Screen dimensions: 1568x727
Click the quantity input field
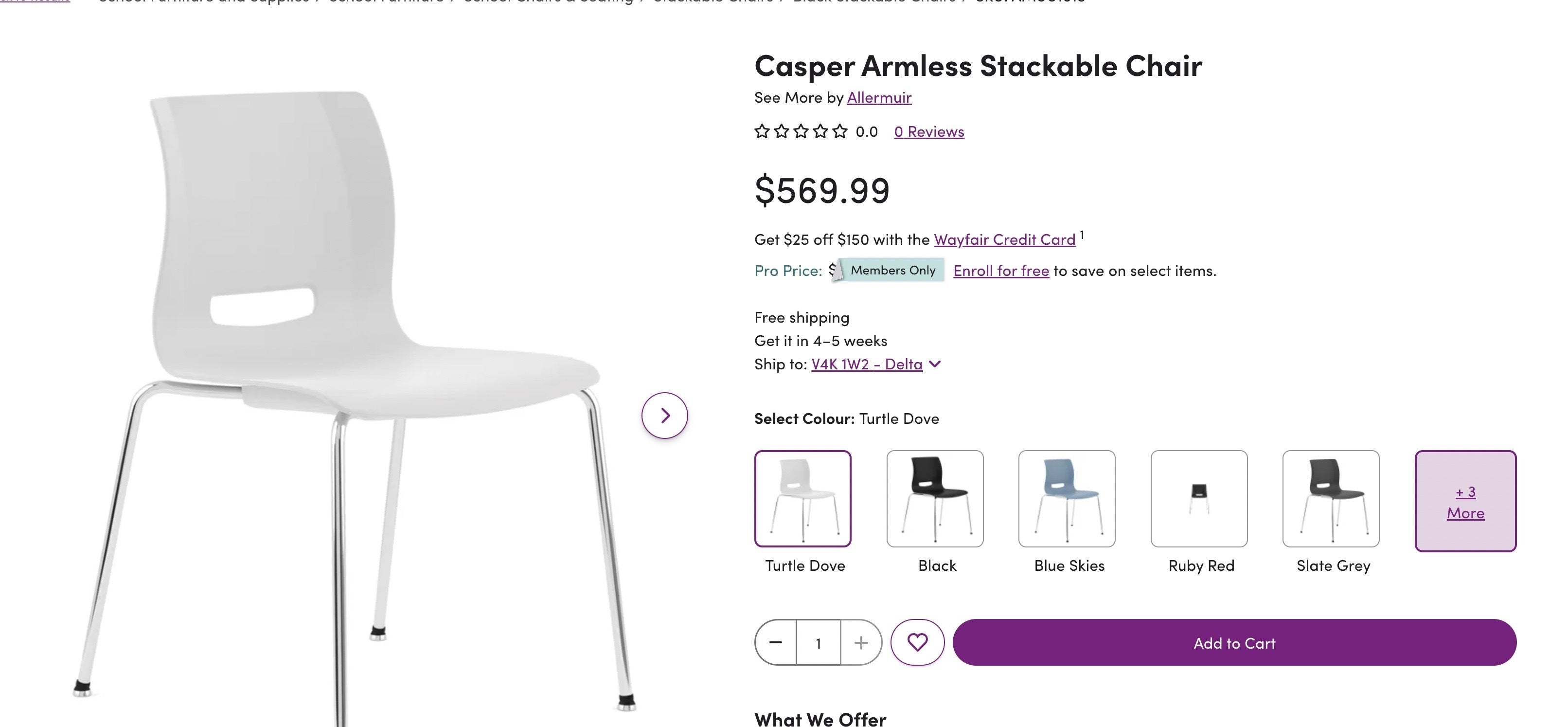(818, 642)
